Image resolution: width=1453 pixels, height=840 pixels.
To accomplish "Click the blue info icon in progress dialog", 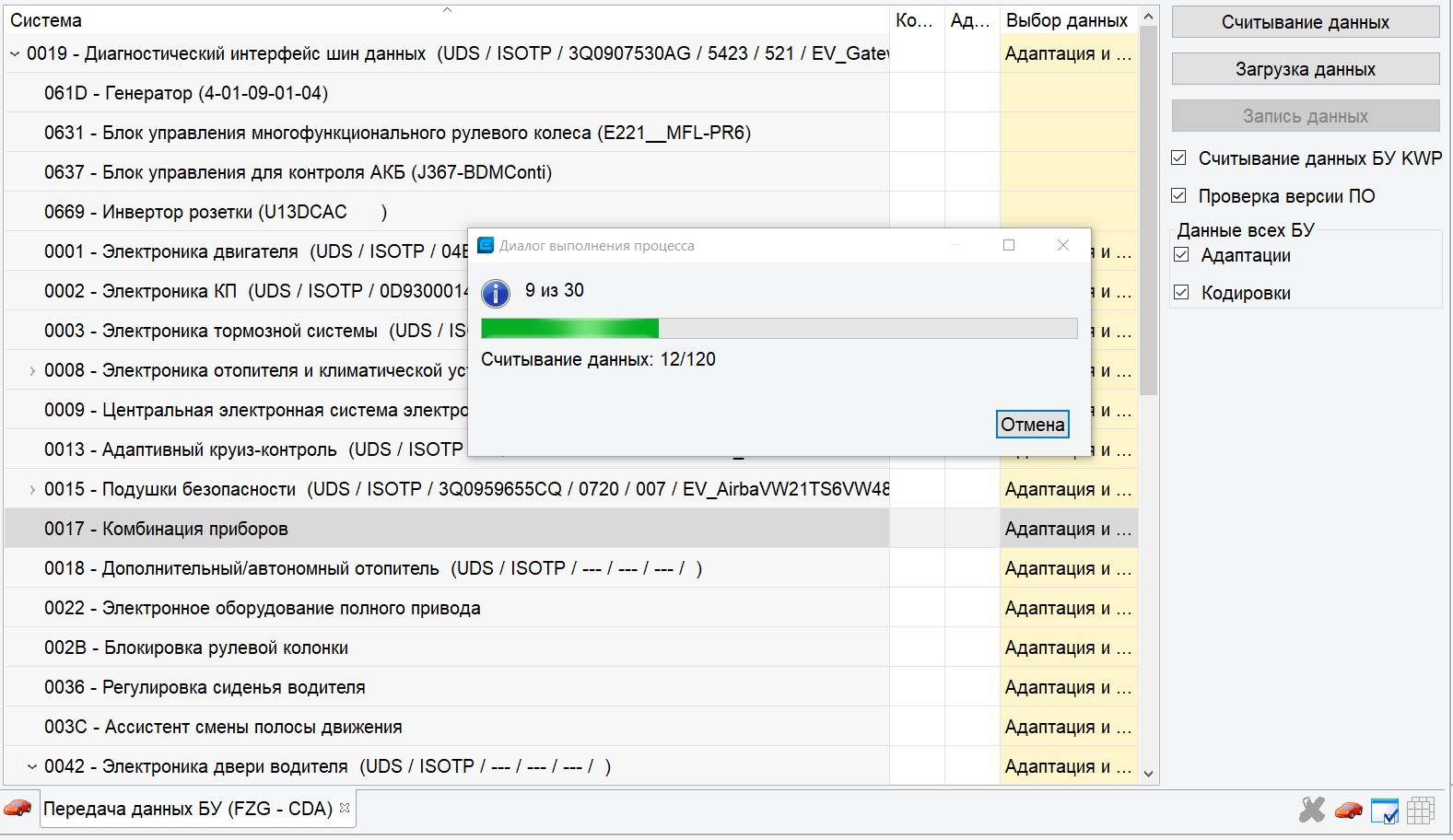I will (496, 294).
